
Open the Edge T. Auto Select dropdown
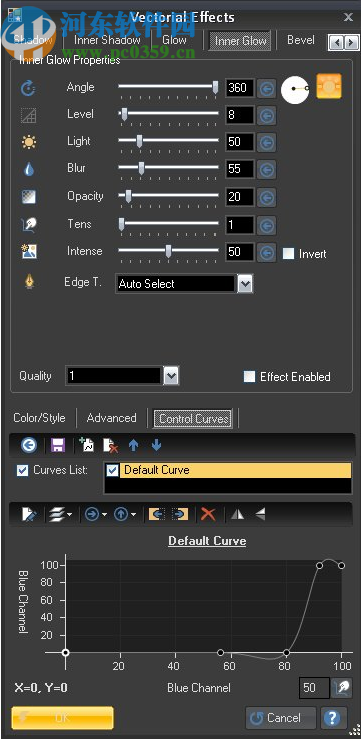click(245, 284)
